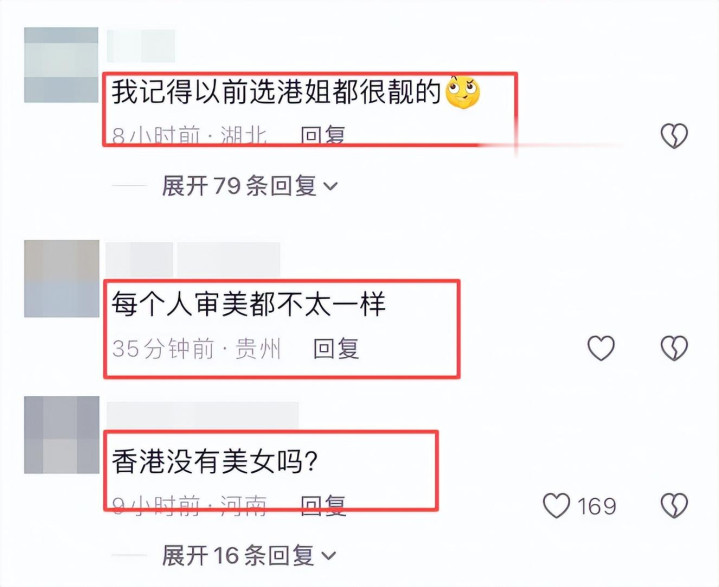Tap broken heart on the 河南 comment
Image resolution: width=719 pixels, height=587 pixels.
tap(674, 505)
